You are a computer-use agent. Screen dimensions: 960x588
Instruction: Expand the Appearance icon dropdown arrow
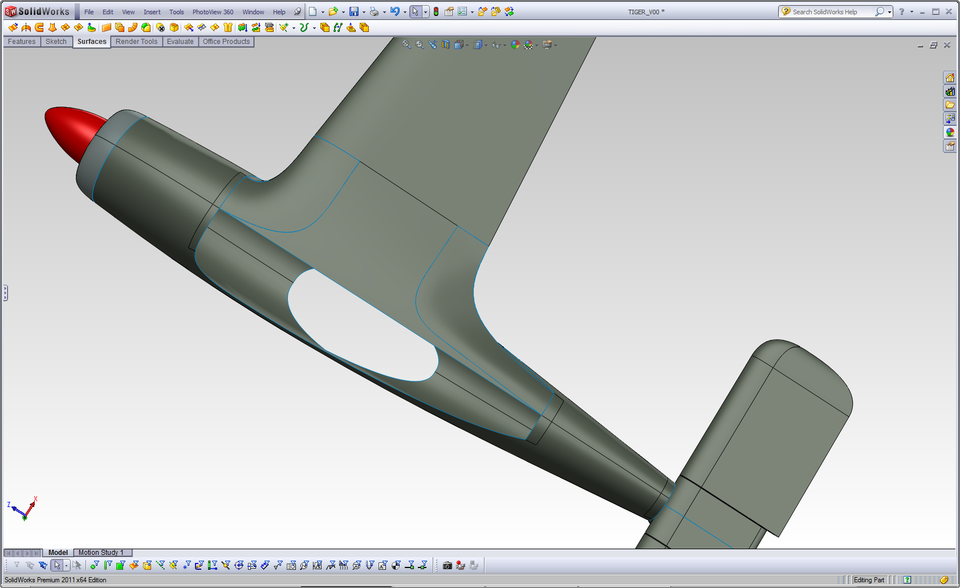[536, 44]
